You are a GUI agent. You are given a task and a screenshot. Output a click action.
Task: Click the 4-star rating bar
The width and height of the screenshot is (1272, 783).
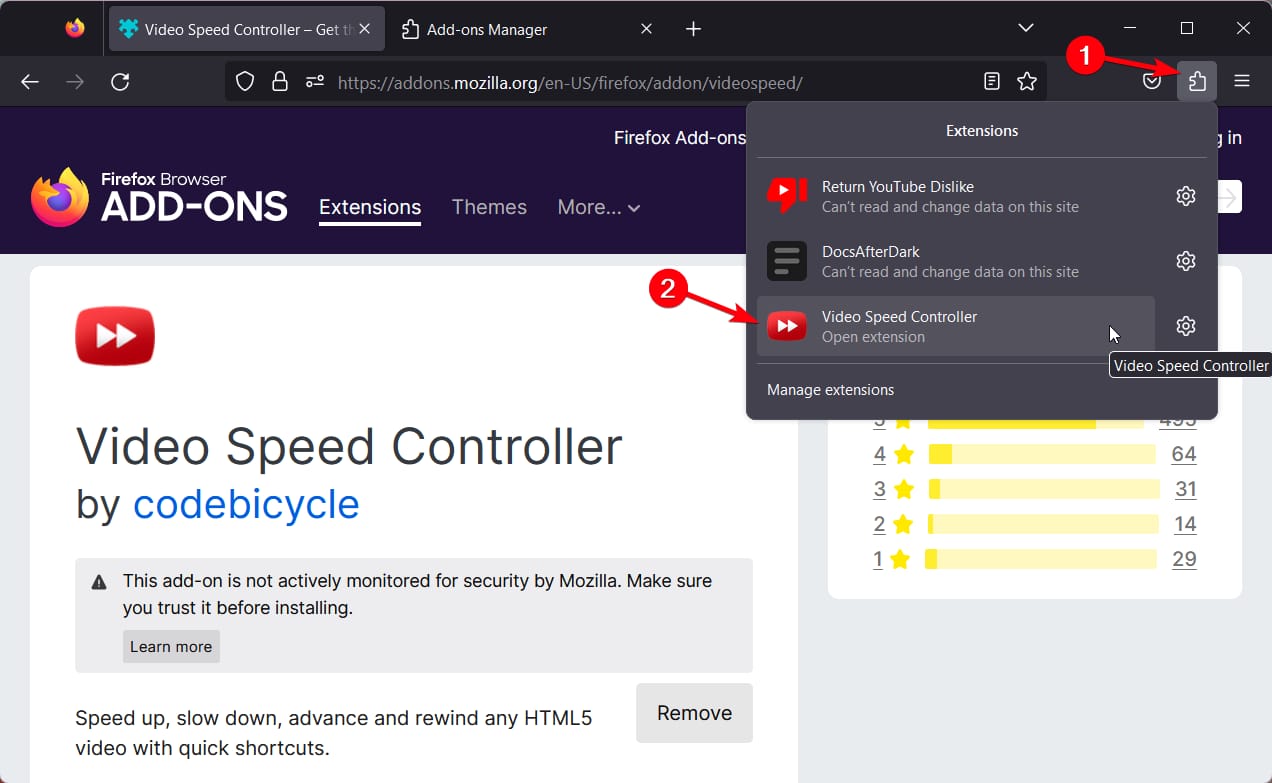tap(1042, 454)
